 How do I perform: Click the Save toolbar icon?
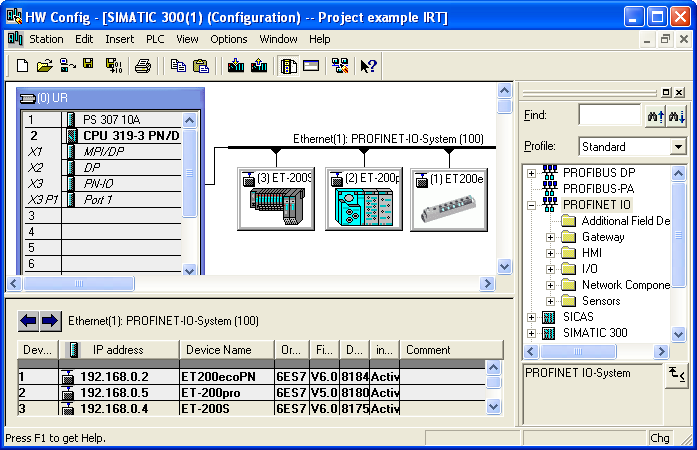point(88,66)
